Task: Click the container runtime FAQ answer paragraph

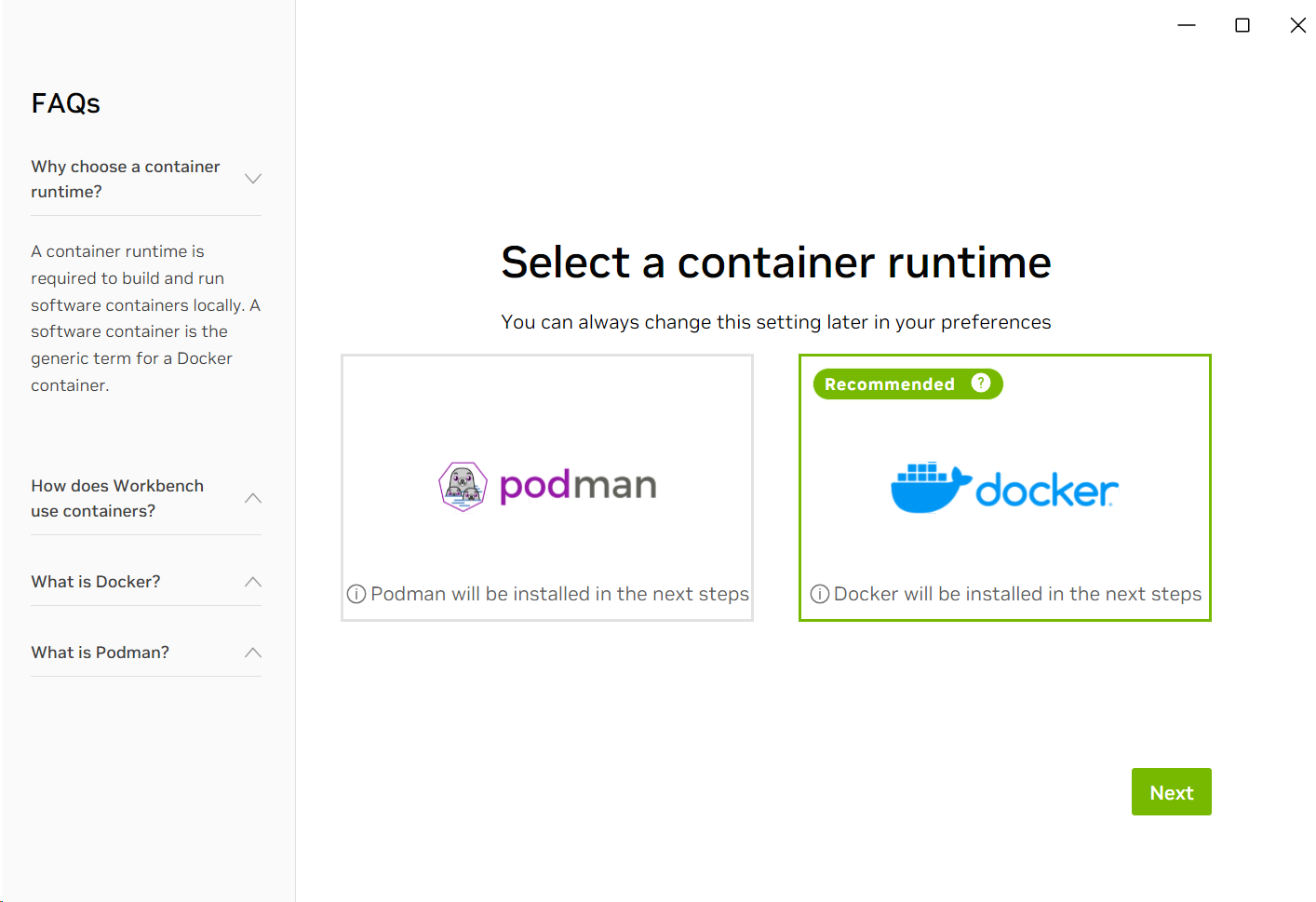Action: [x=146, y=318]
